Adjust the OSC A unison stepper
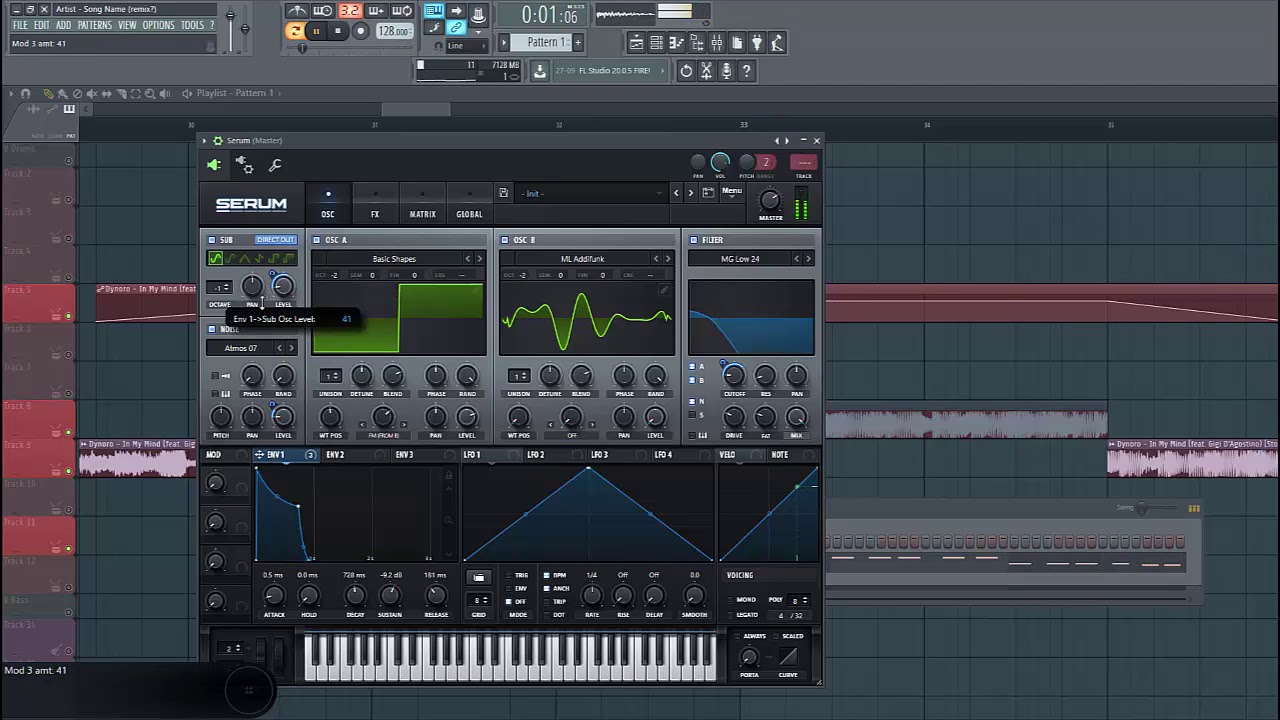This screenshot has height=720, width=1280. [x=330, y=376]
